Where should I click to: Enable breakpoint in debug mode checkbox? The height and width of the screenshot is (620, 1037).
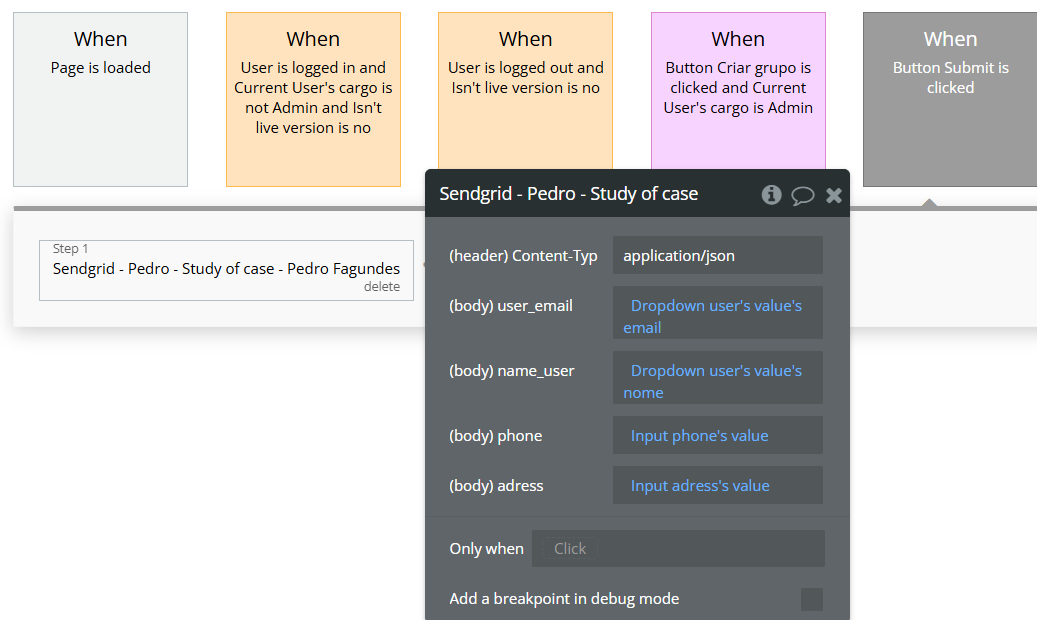(812, 599)
